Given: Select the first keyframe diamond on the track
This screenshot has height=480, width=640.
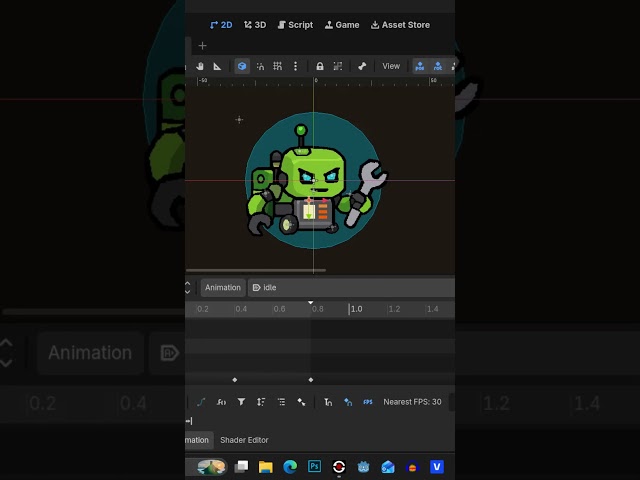Looking at the screenshot, I should 235,380.
